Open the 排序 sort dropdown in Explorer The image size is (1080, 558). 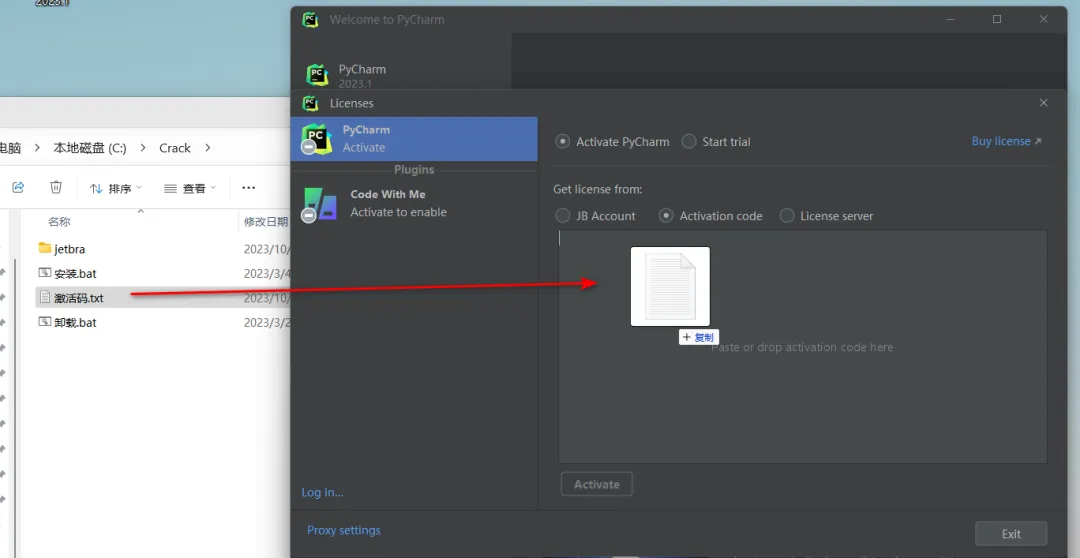coord(116,188)
